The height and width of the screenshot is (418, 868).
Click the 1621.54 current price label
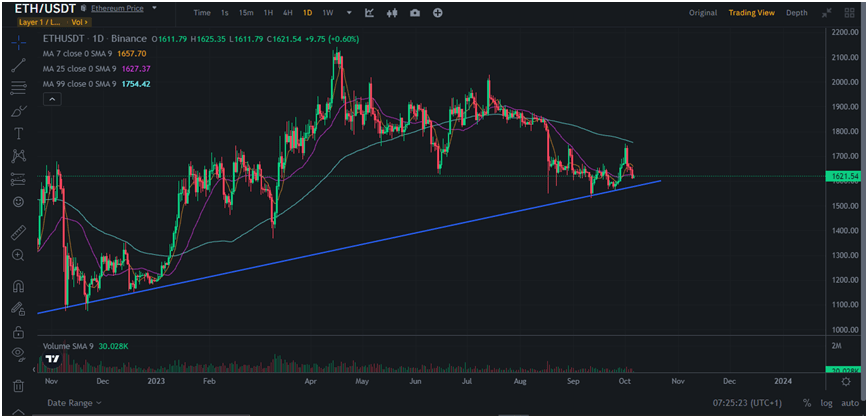pos(845,177)
